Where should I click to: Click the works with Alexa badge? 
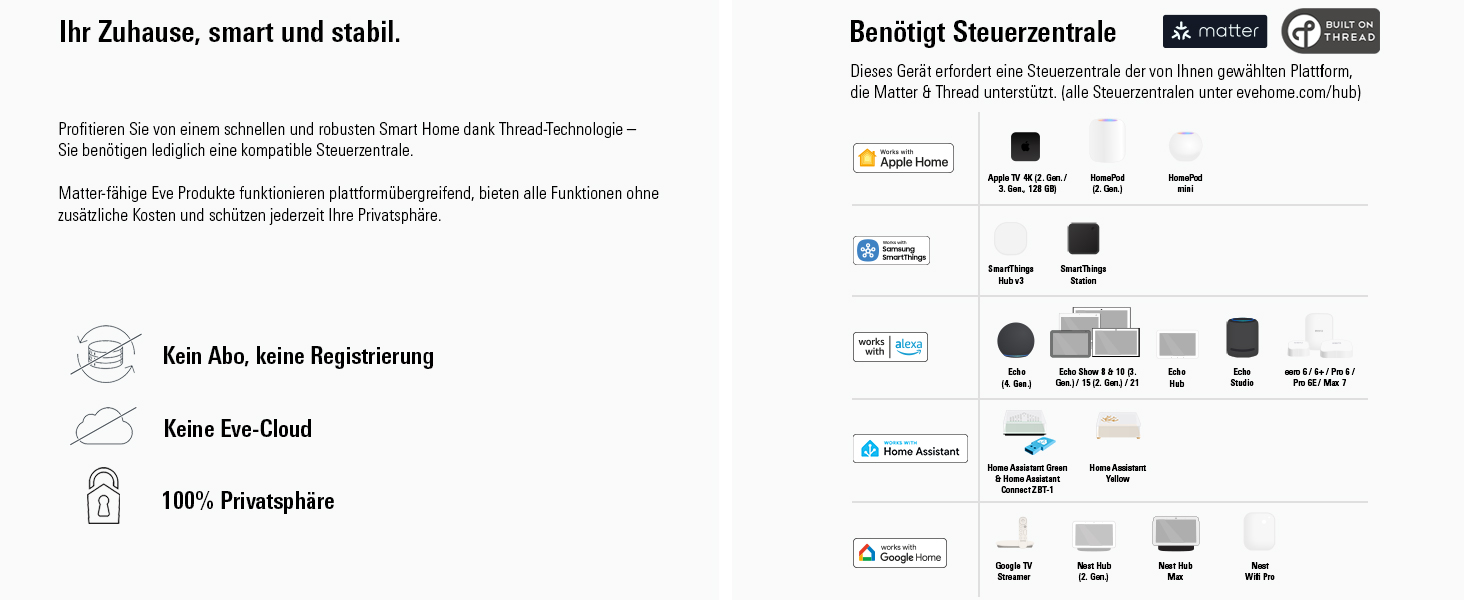click(890, 347)
